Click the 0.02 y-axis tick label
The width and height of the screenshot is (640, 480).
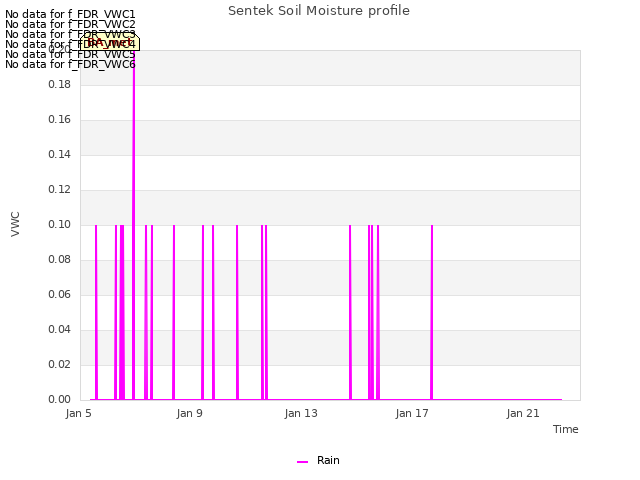[x=60, y=364]
